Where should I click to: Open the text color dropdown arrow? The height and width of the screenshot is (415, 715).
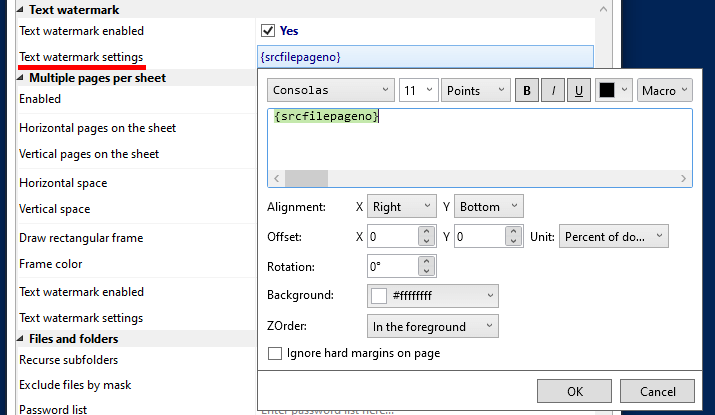[x=625, y=90]
